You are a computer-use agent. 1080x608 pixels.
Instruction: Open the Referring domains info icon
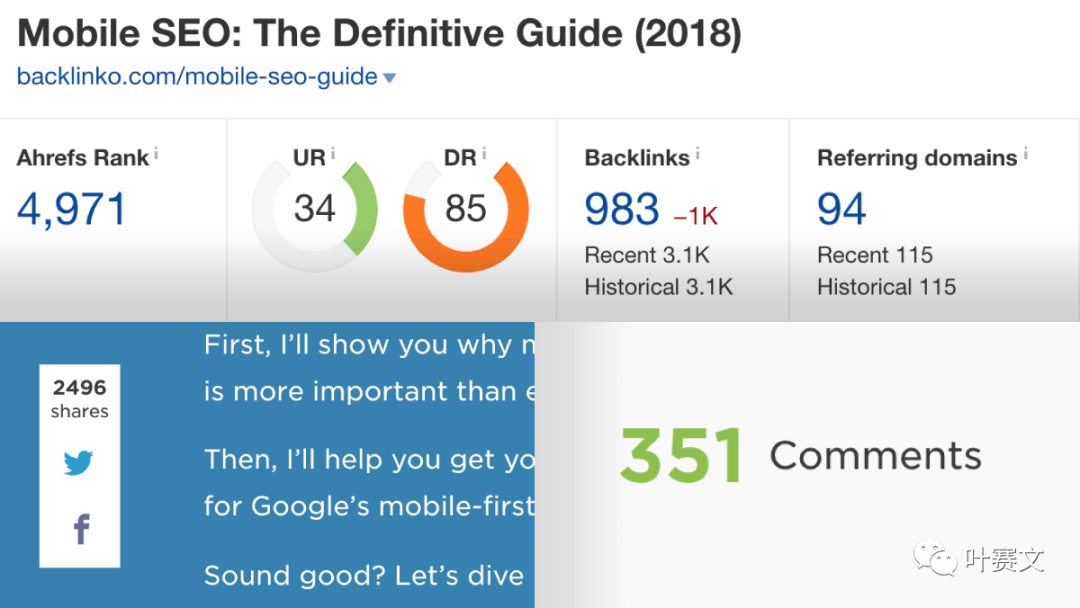click(x=1025, y=154)
